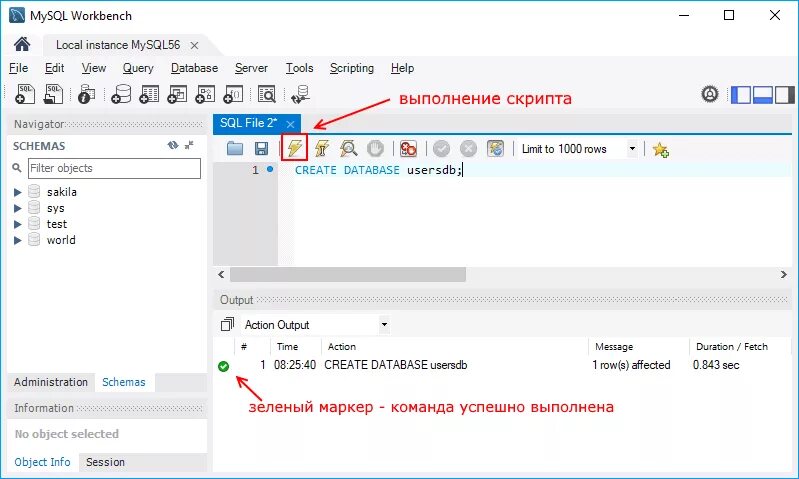Viewport: 799px width, 479px height.
Task: Switch to the Session tab
Action: pos(105,462)
